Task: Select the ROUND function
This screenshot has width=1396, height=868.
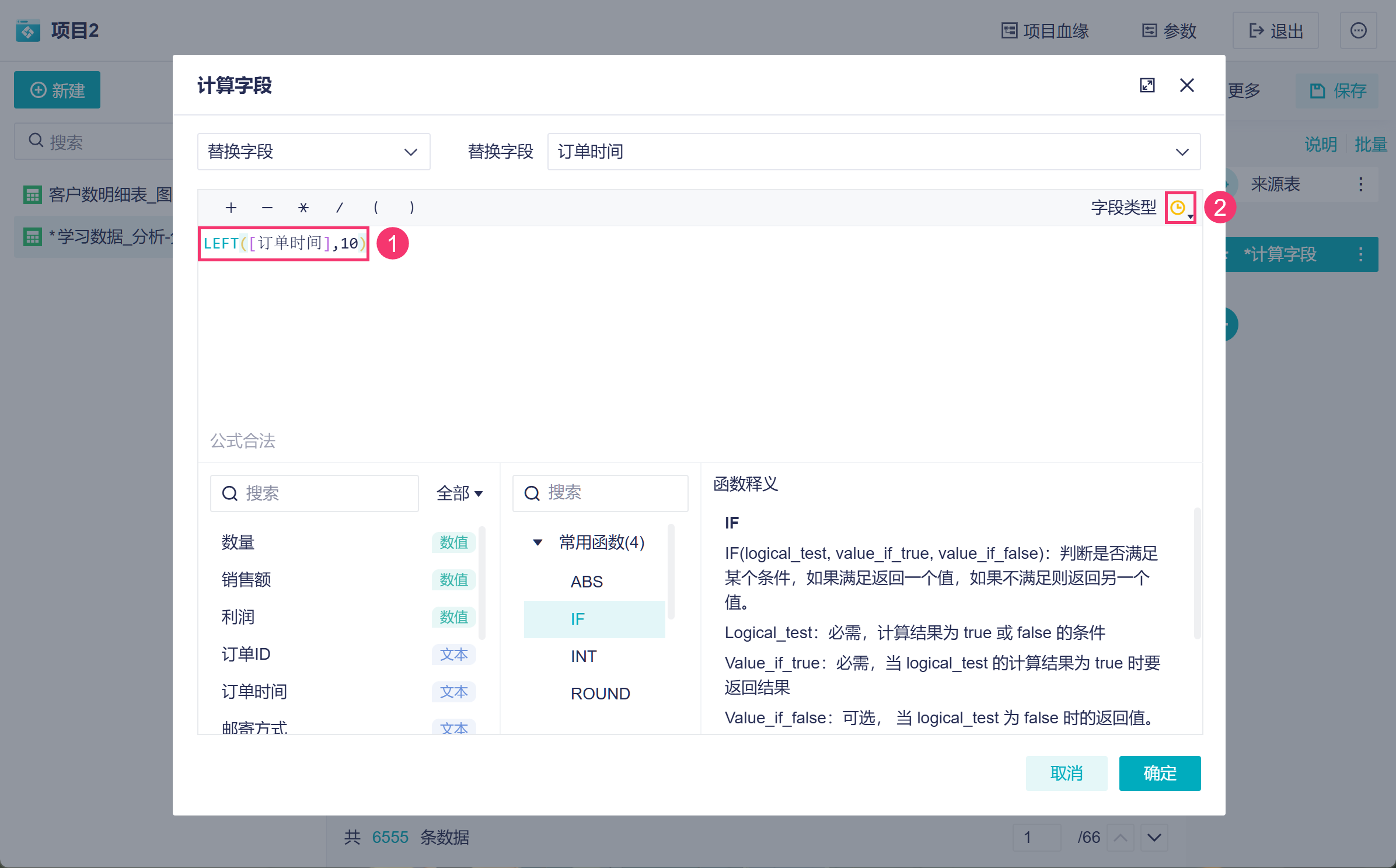Action: coord(600,694)
